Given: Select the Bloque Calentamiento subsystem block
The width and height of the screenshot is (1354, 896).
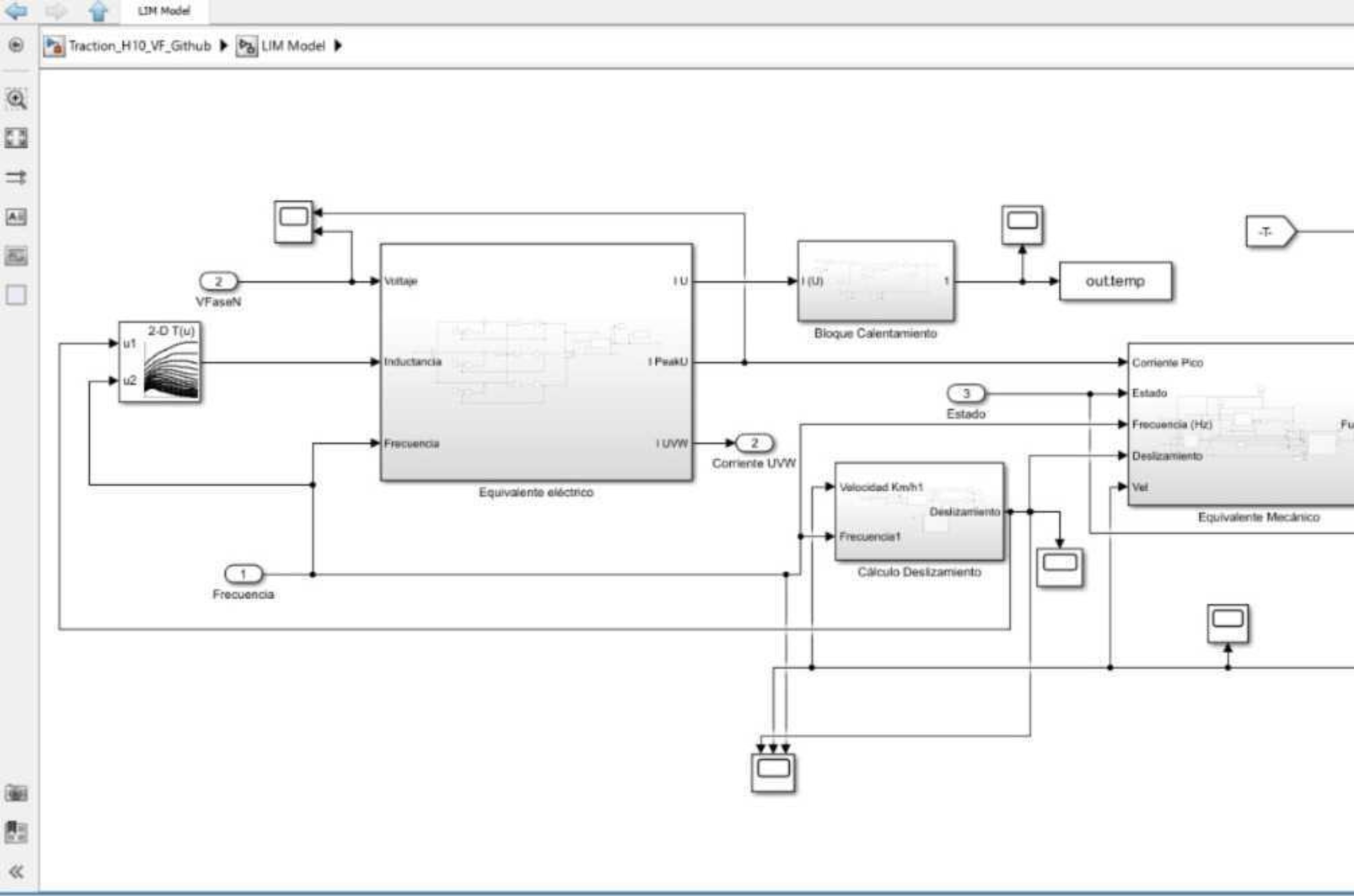Looking at the screenshot, I should (876, 280).
